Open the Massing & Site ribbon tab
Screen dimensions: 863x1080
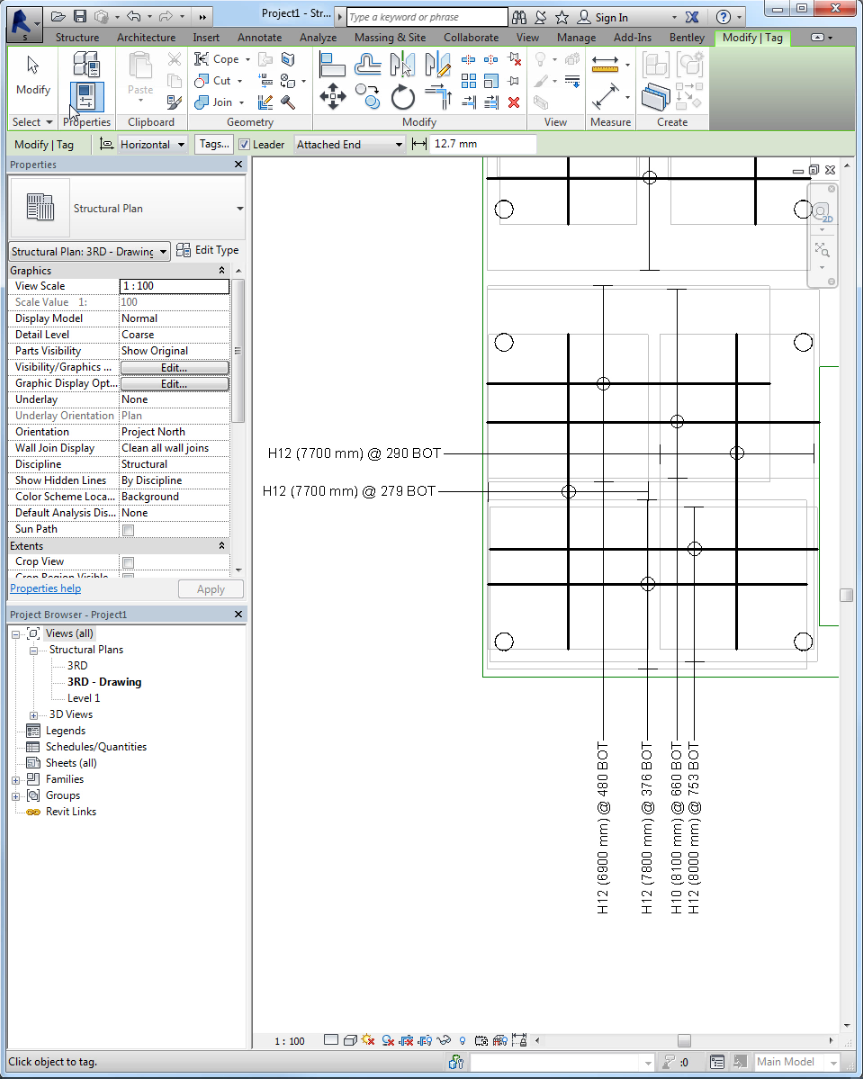pos(390,37)
